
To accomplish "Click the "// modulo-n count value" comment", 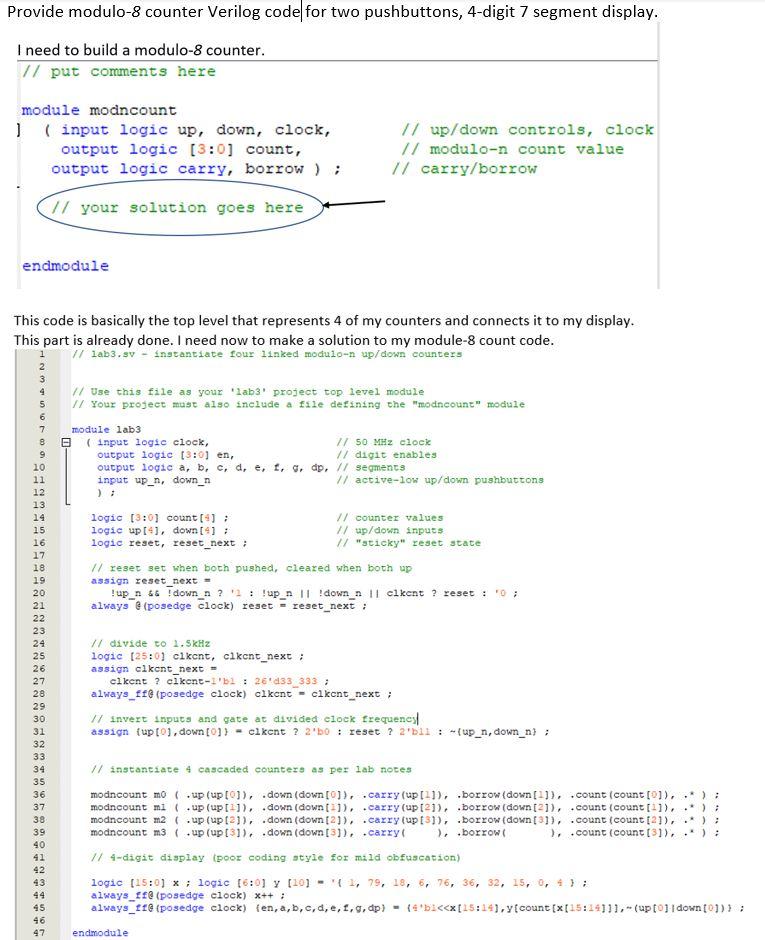I will coord(513,149).
